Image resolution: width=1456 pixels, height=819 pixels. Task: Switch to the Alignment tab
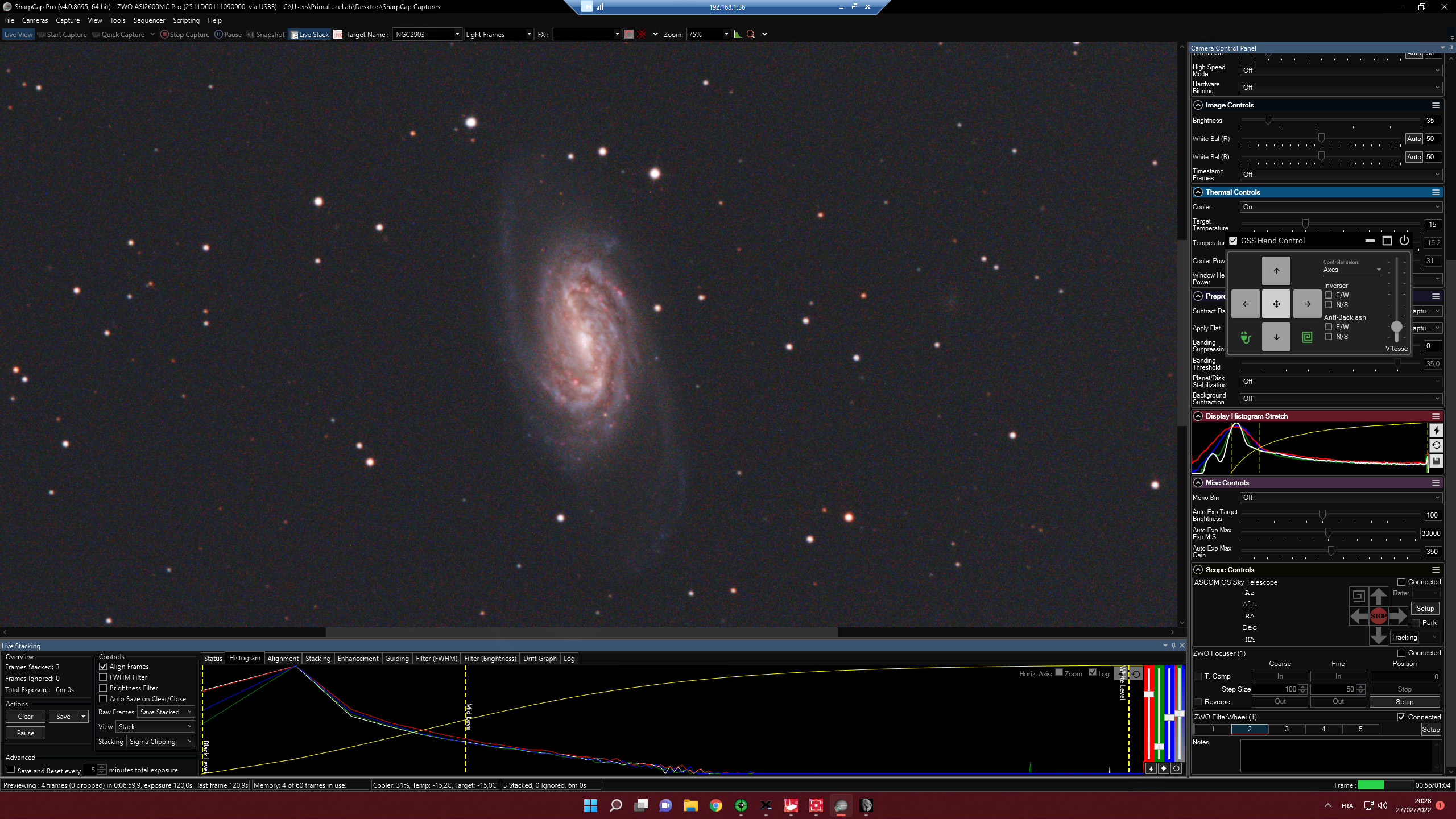(x=283, y=659)
